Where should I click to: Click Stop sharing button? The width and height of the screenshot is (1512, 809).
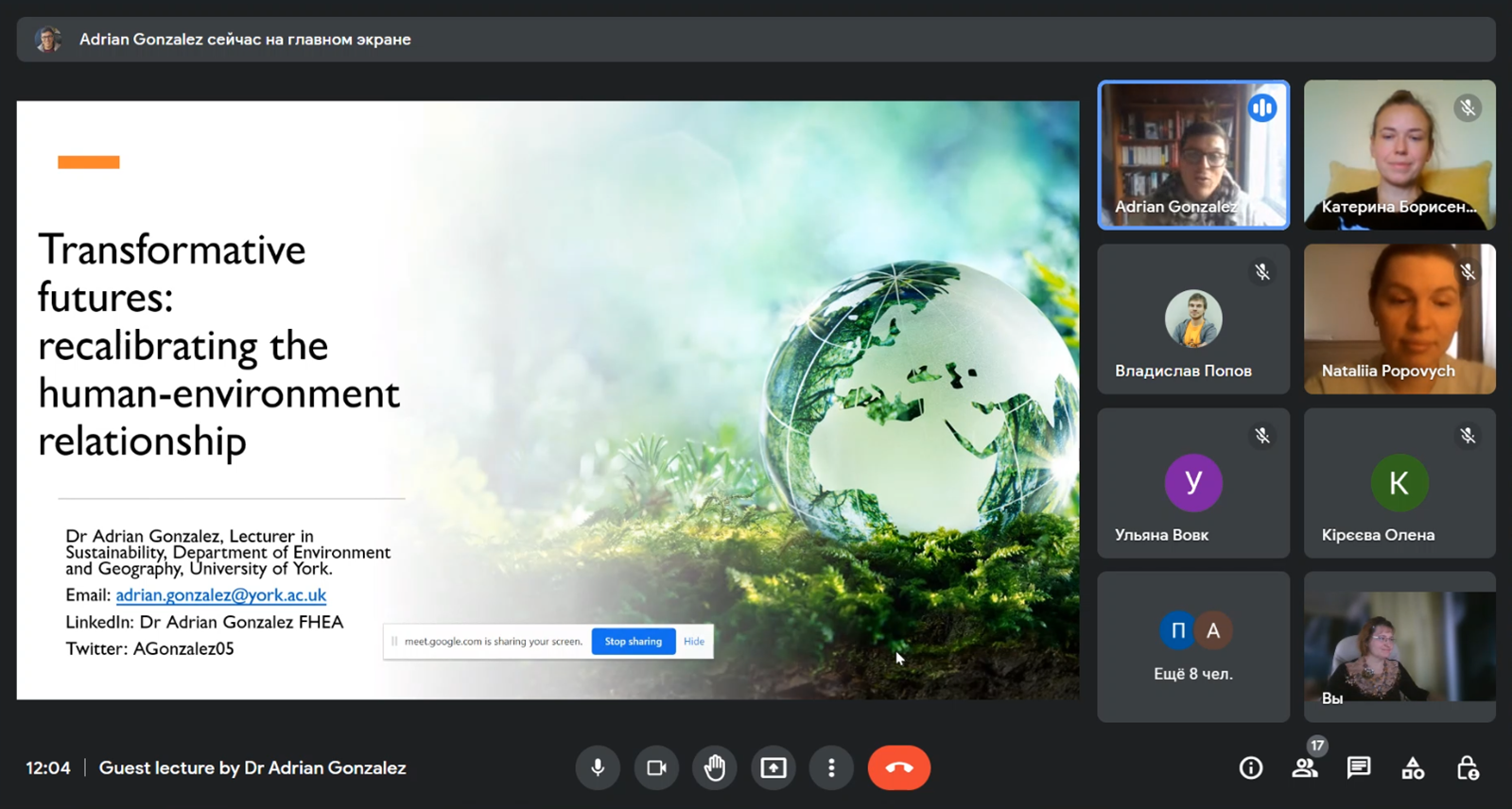(633, 641)
